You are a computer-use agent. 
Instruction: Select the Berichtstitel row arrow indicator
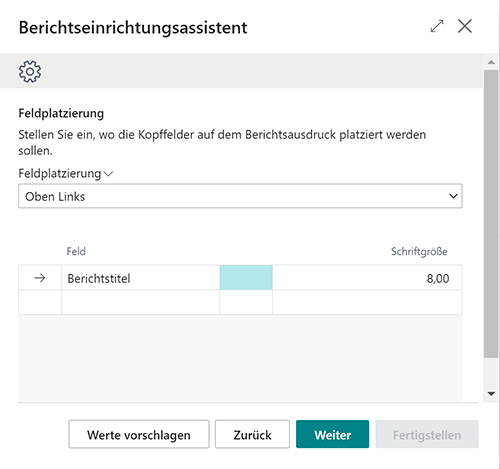40,278
